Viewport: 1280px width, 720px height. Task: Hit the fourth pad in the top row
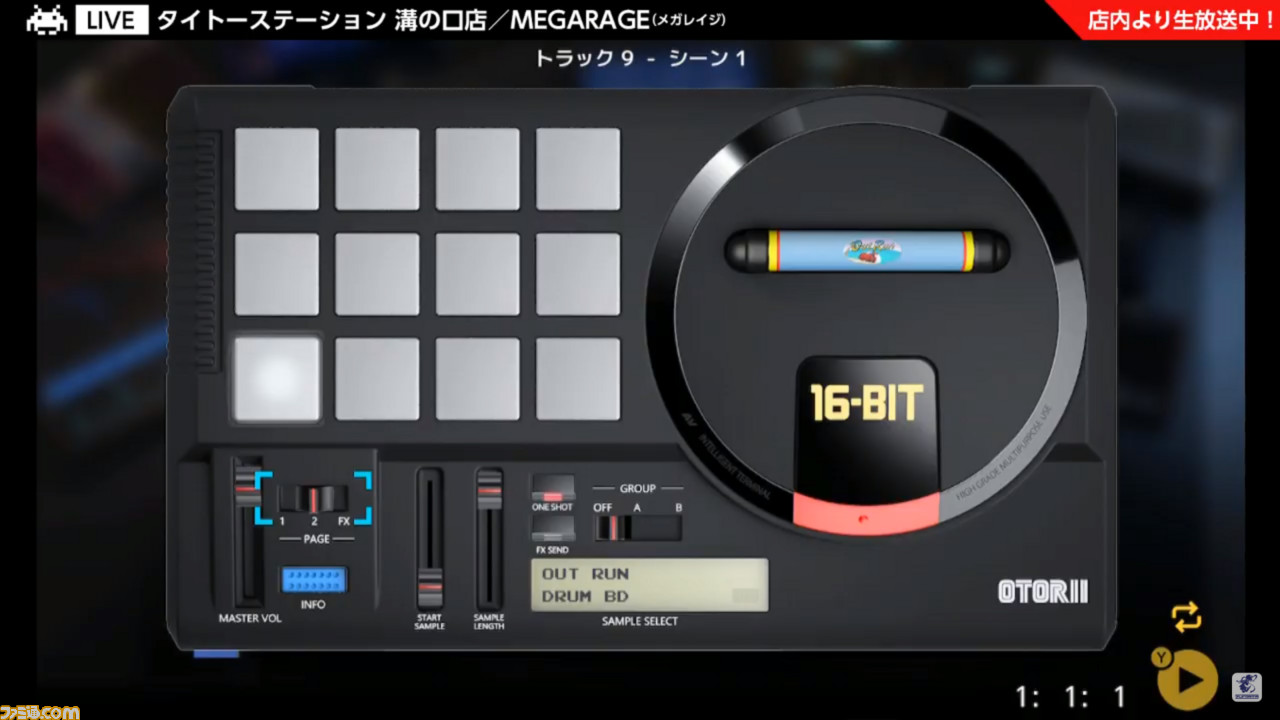click(x=578, y=169)
